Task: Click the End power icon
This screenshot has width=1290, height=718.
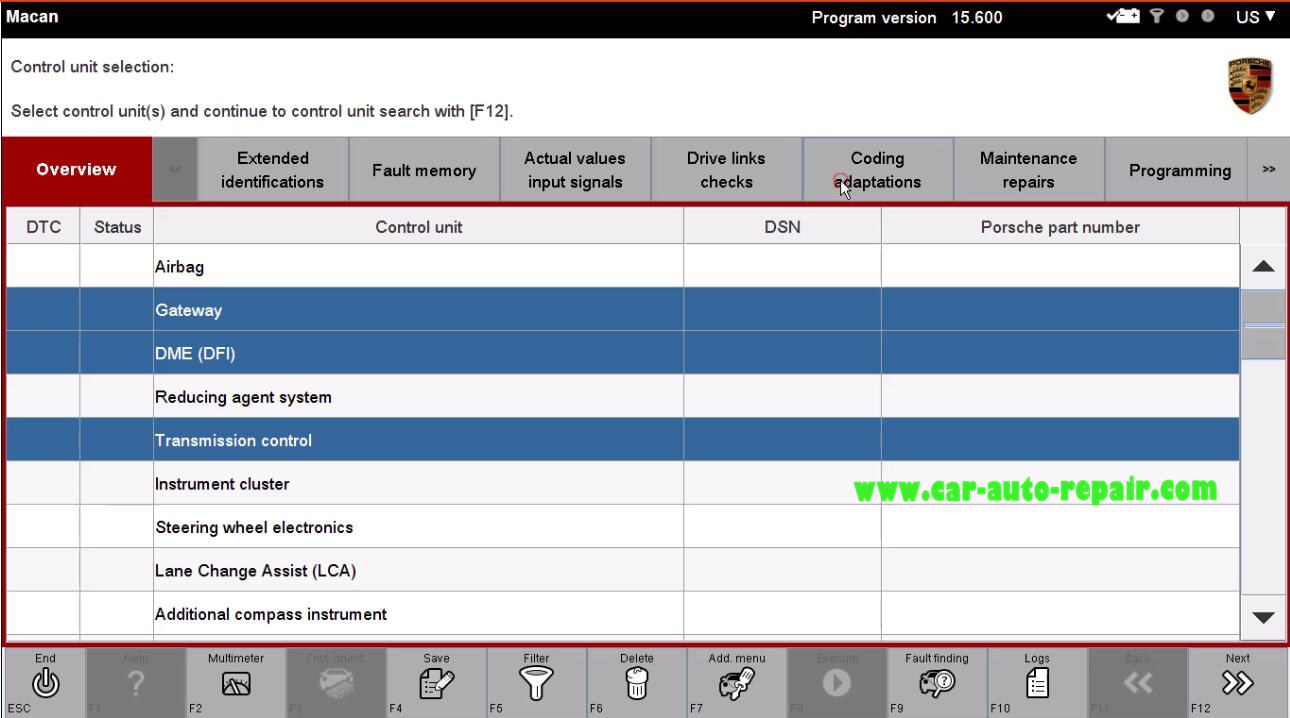Action: (x=45, y=682)
